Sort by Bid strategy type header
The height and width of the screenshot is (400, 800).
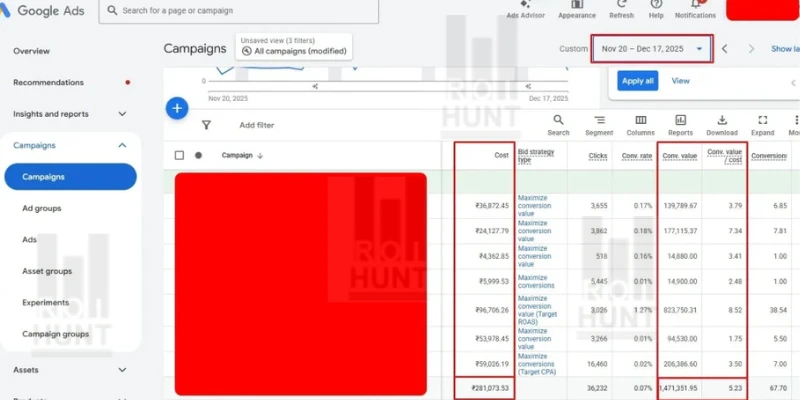[x=536, y=156]
